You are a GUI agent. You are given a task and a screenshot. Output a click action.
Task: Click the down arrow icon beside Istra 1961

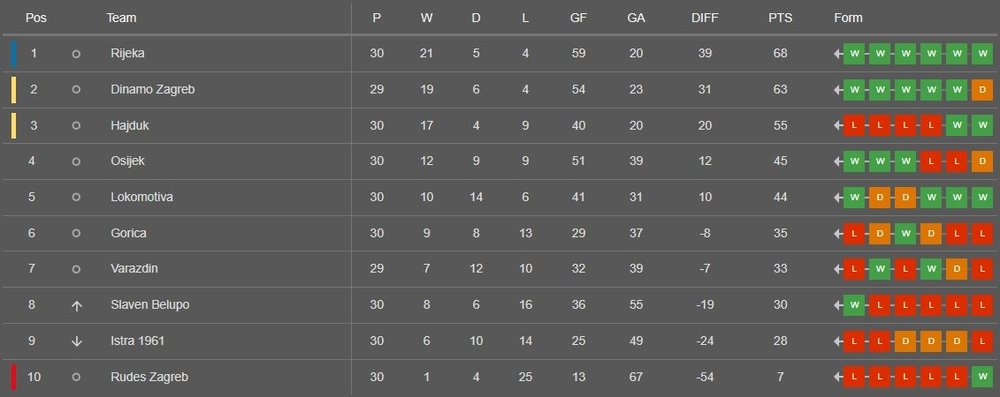click(x=77, y=341)
